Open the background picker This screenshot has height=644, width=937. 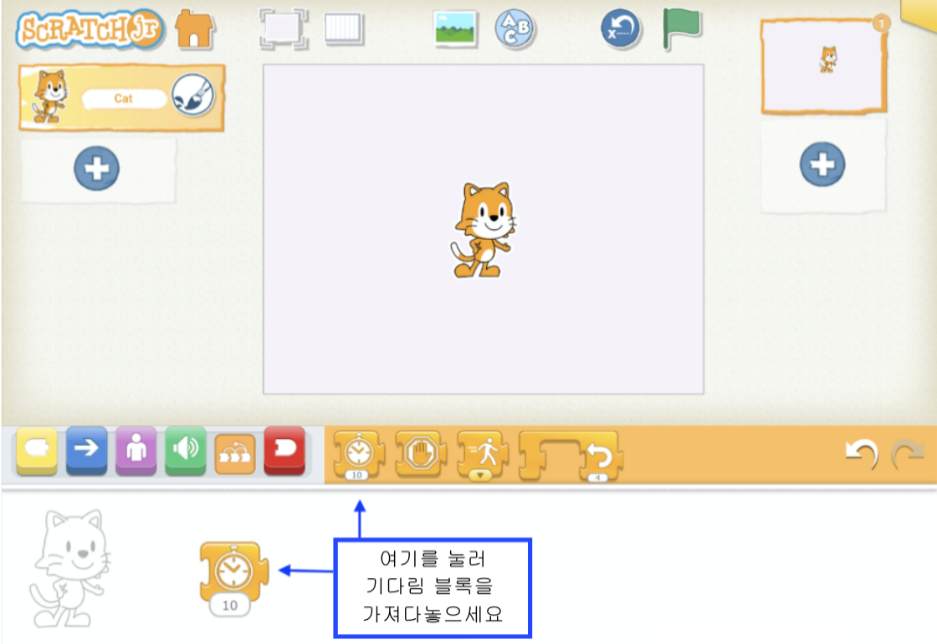(x=455, y=29)
